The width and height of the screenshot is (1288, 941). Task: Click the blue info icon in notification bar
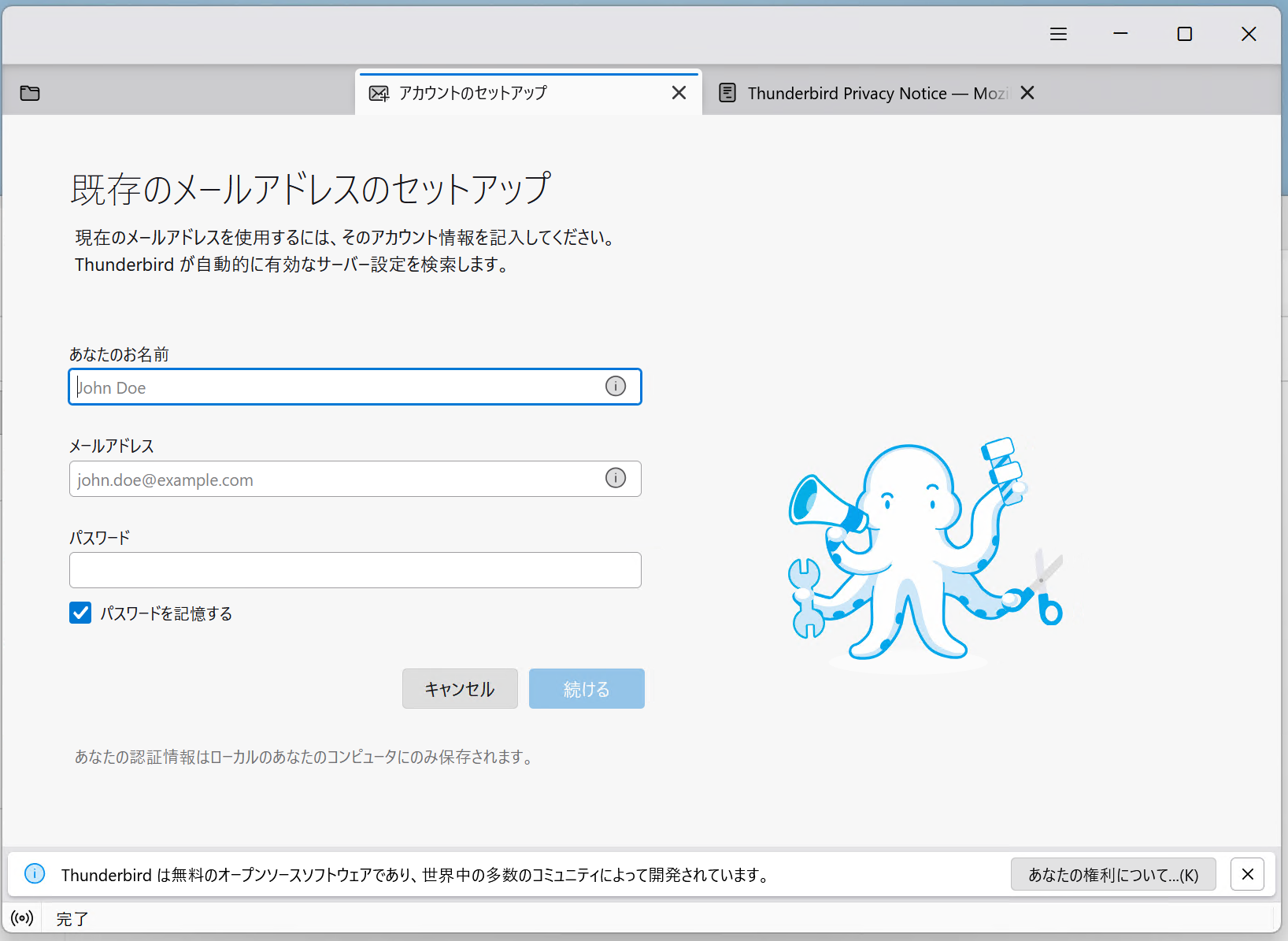click(x=35, y=873)
